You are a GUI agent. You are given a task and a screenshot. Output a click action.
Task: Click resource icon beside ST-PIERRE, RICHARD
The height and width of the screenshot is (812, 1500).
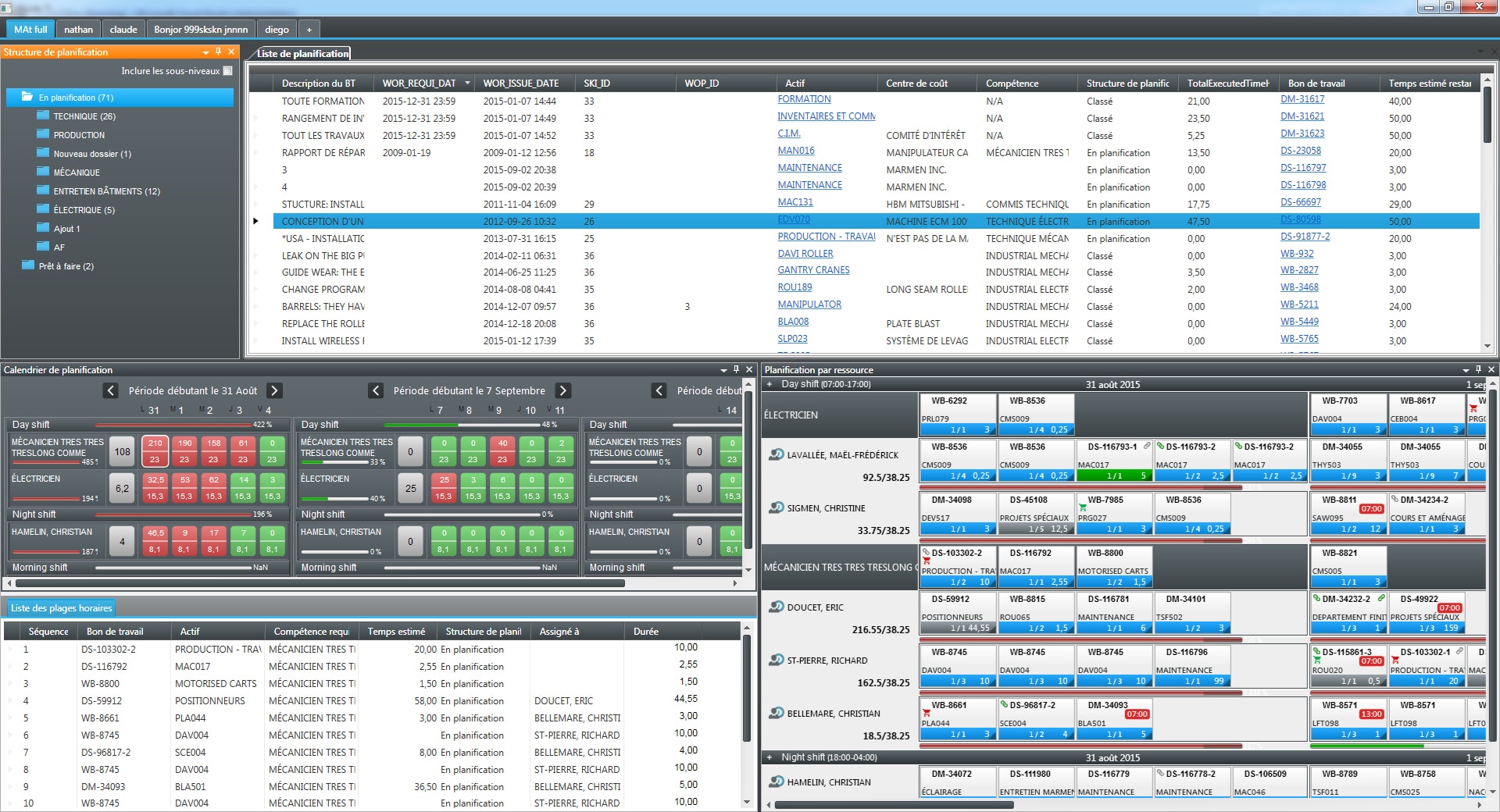coord(776,660)
